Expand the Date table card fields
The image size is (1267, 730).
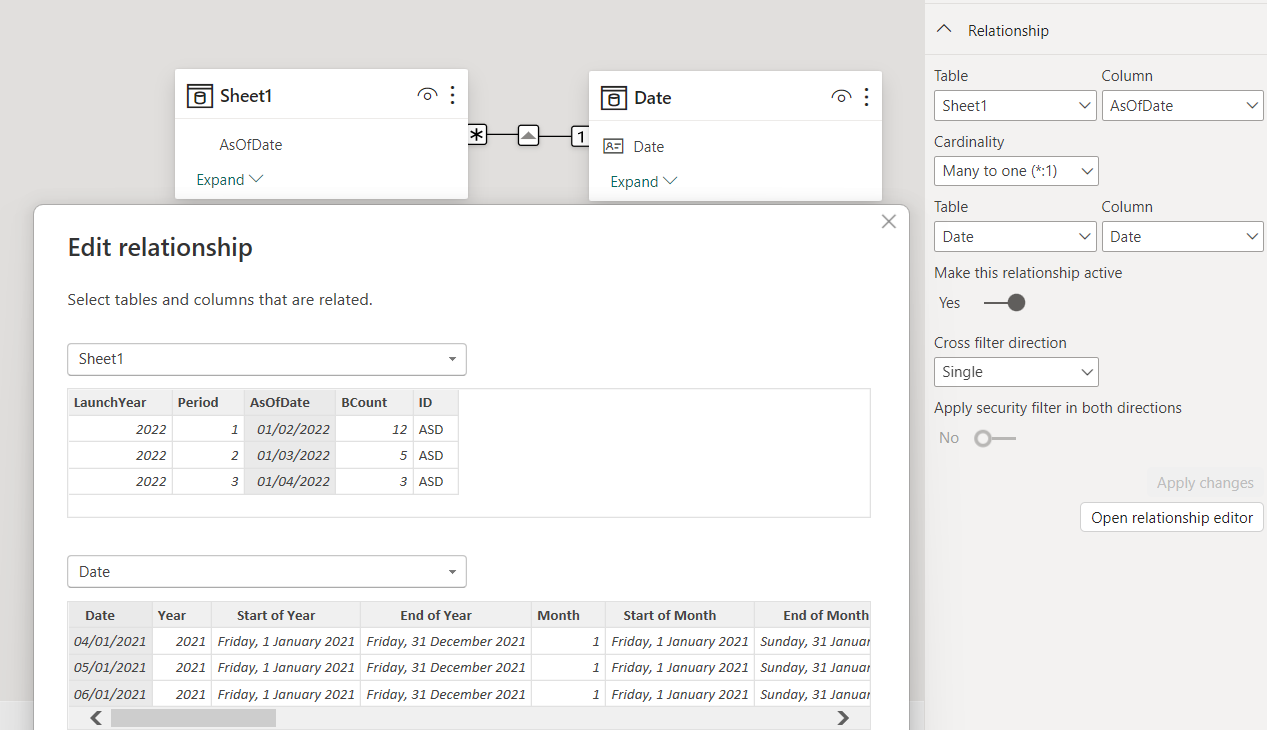click(x=644, y=182)
